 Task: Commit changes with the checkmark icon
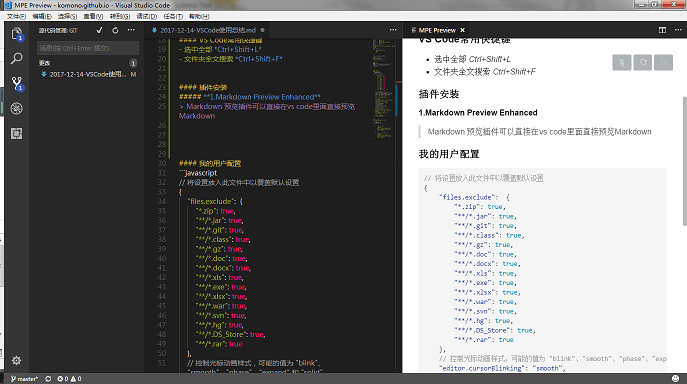click(99, 30)
